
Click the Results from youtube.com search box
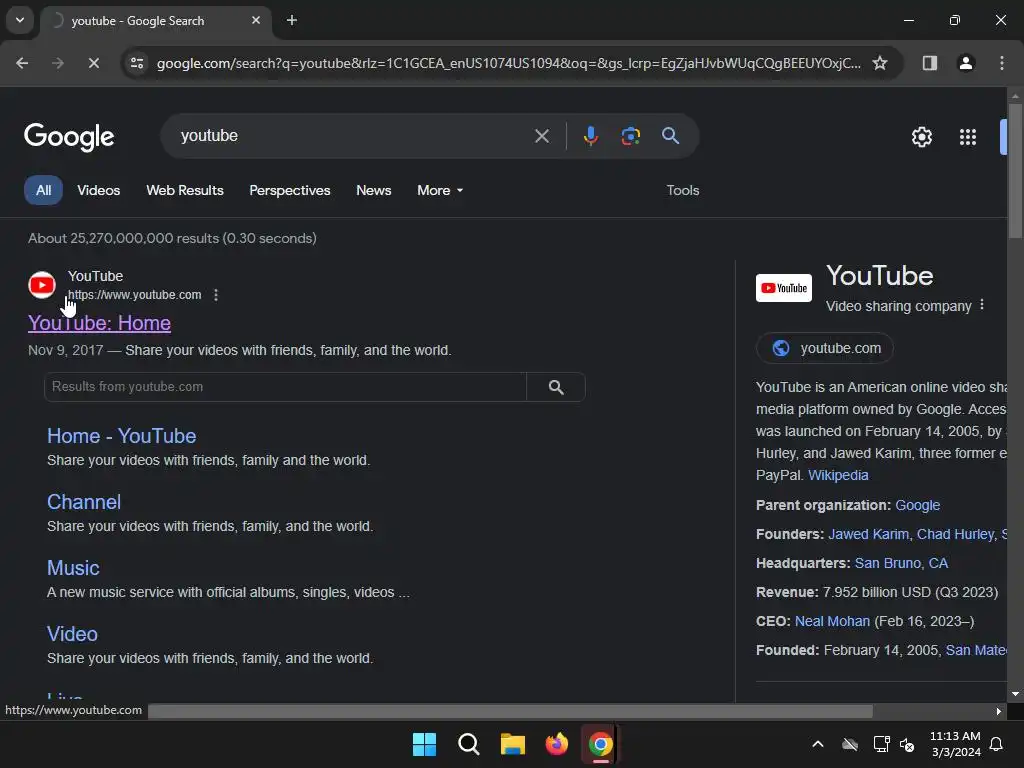coord(285,387)
